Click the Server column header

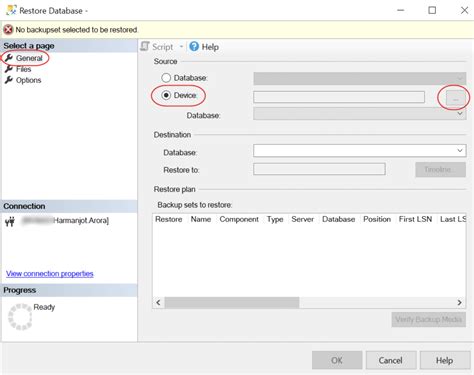coord(303,219)
